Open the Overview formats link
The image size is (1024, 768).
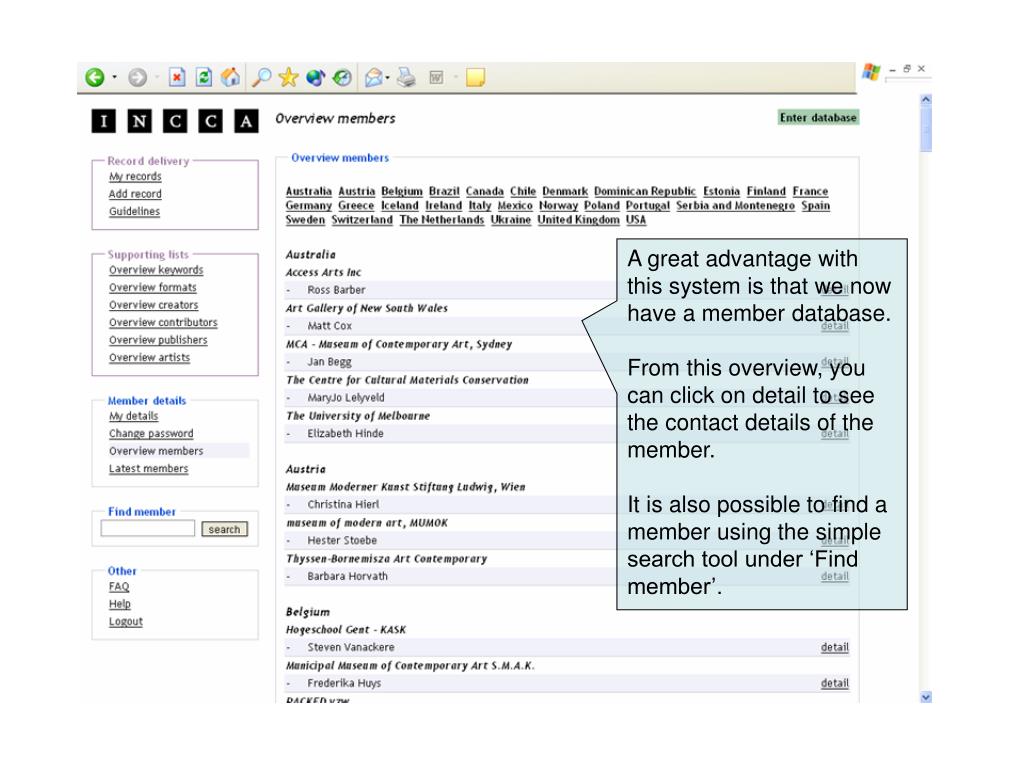pos(153,288)
